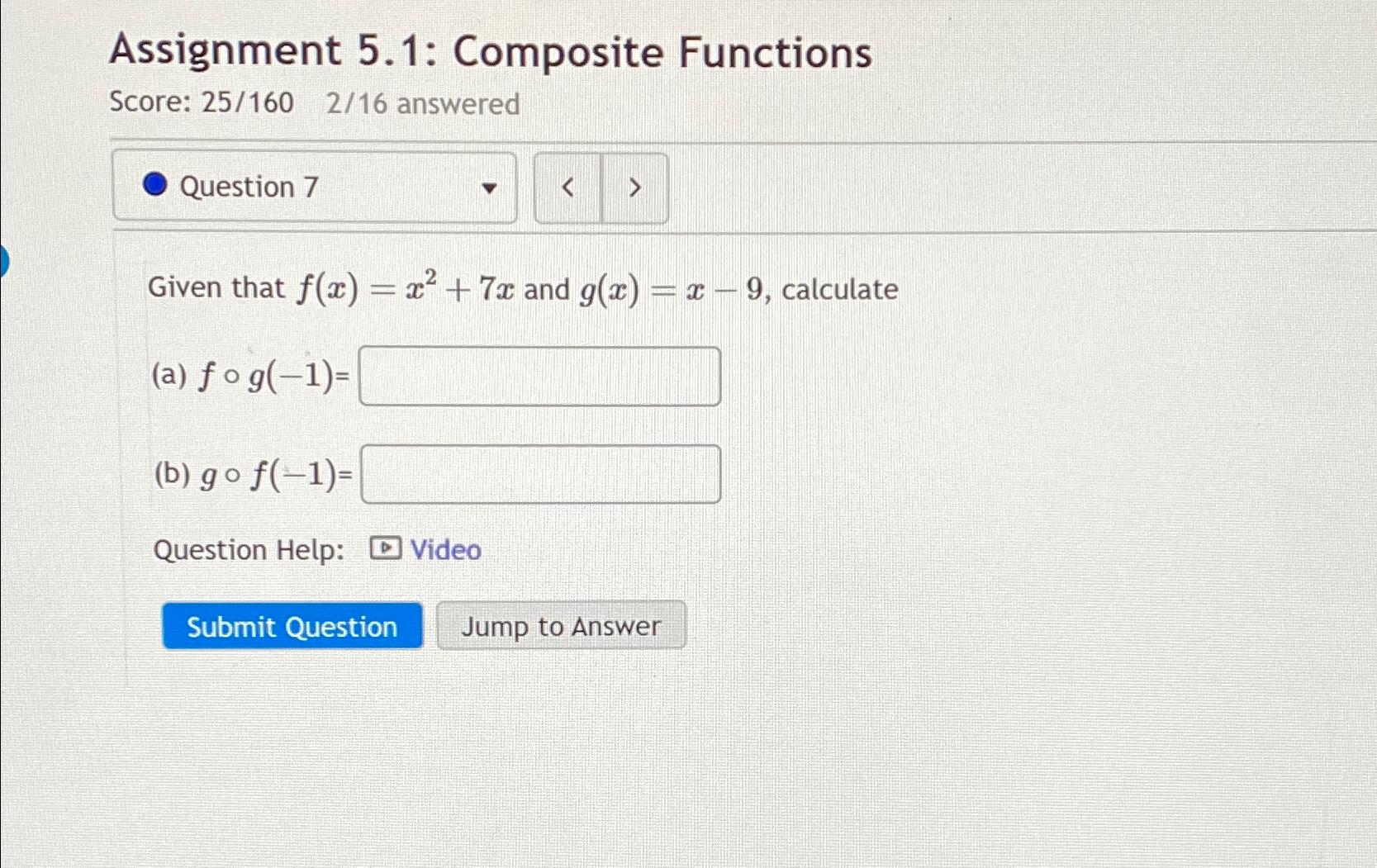Click the right chevron to advance a question
Image resolution: width=1377 pixels, height=868 pixels.
634,187
